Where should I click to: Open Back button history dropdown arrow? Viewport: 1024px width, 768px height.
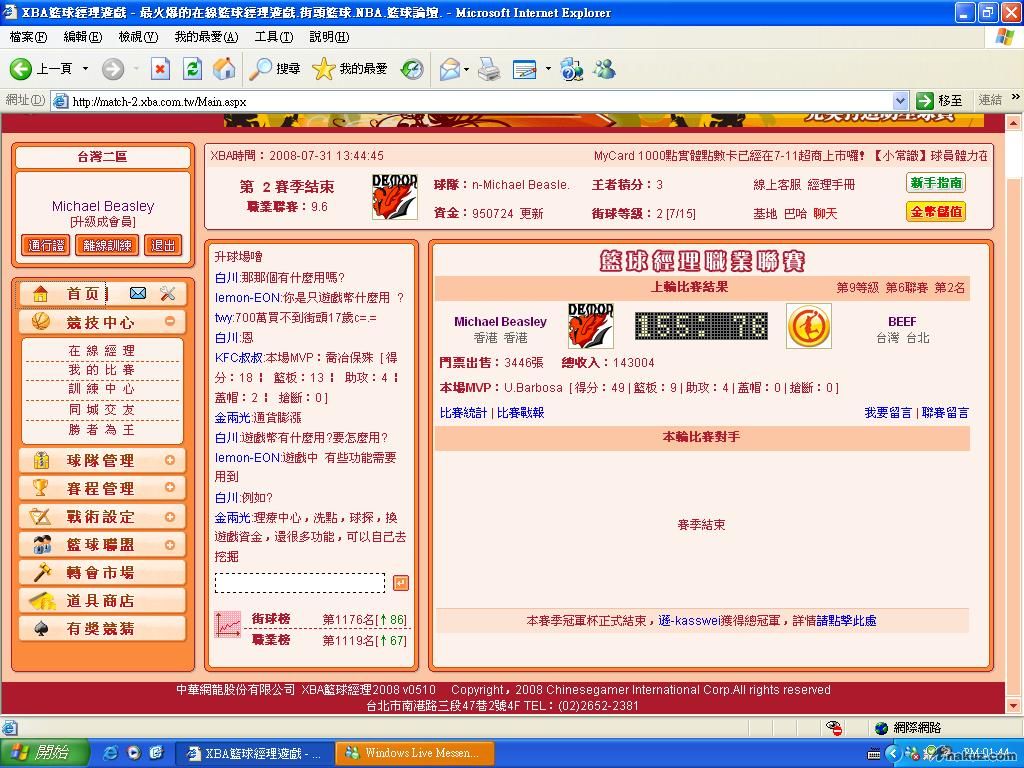(85, 69)
